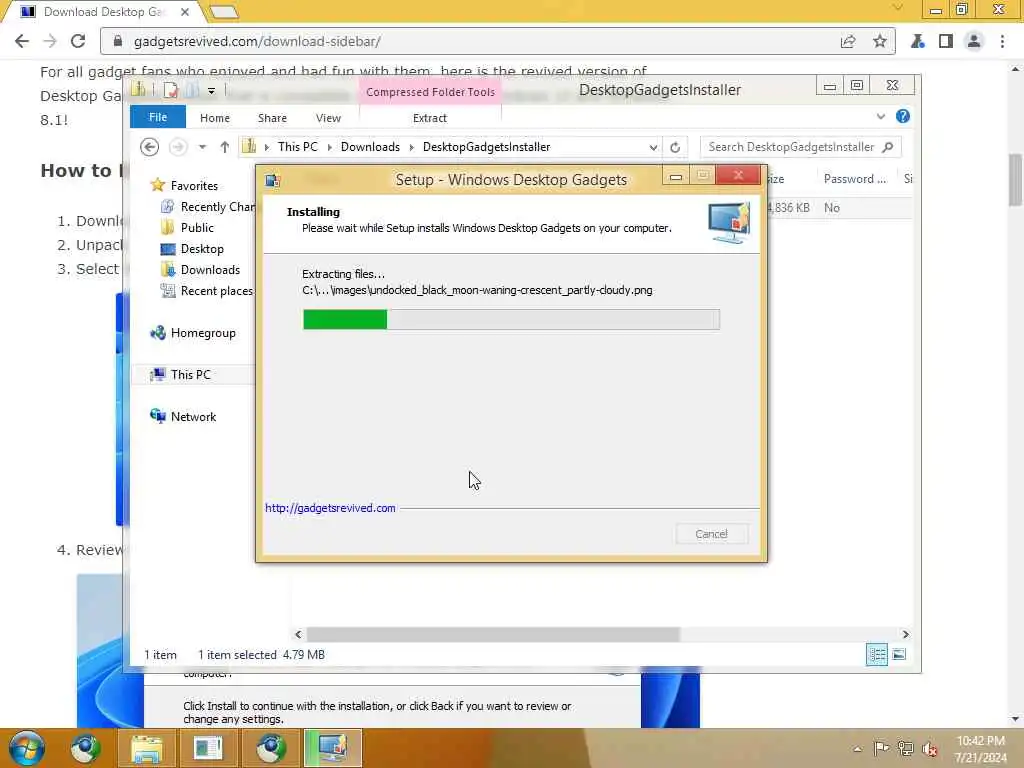Switch to the Share ribbon tab
Image resolution: width=1024 pixels, height=768 pixels.
coord(272,118)
